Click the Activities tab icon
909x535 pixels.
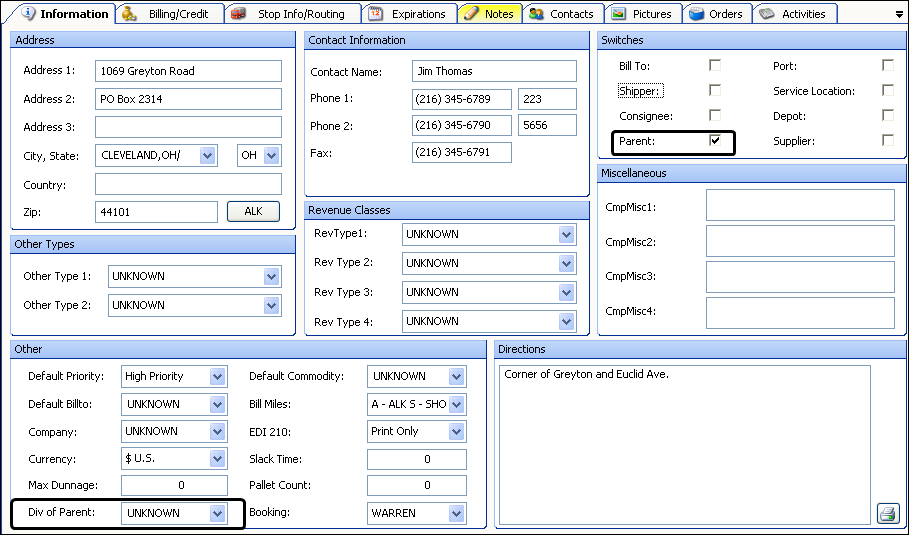click(x=767, y=14)
